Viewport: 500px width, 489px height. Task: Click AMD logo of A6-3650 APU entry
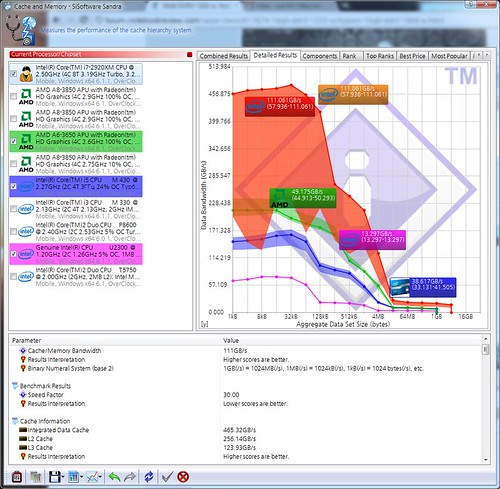26,142
